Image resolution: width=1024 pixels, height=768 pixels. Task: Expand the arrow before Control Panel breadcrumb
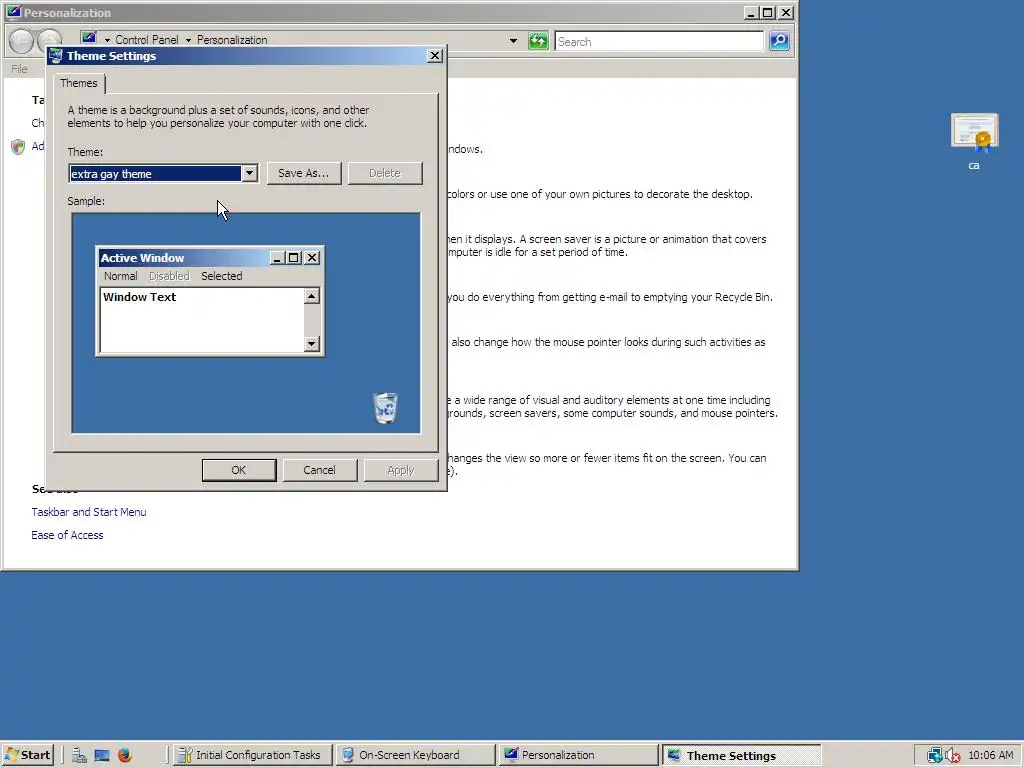(107, 40)
